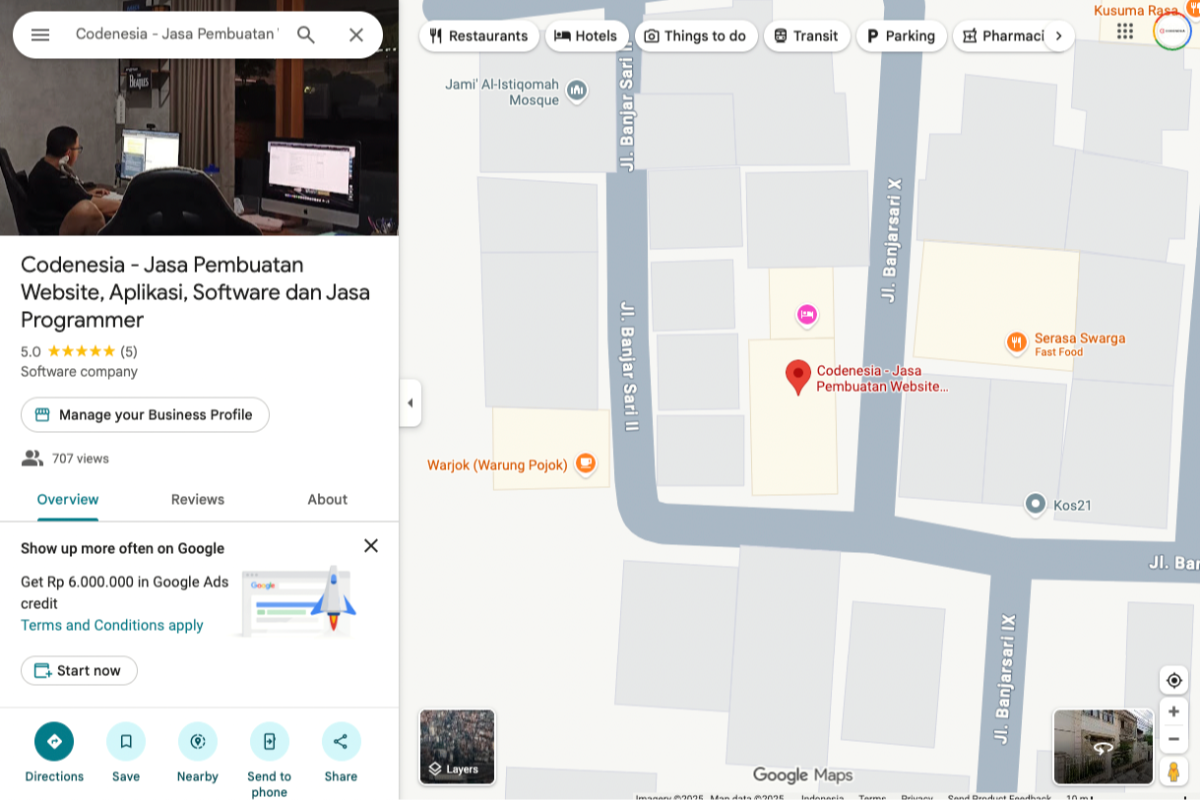The image size is (1200, 800).
Task: Open Terms and Conditions apply link
Action: click(112, 625)
